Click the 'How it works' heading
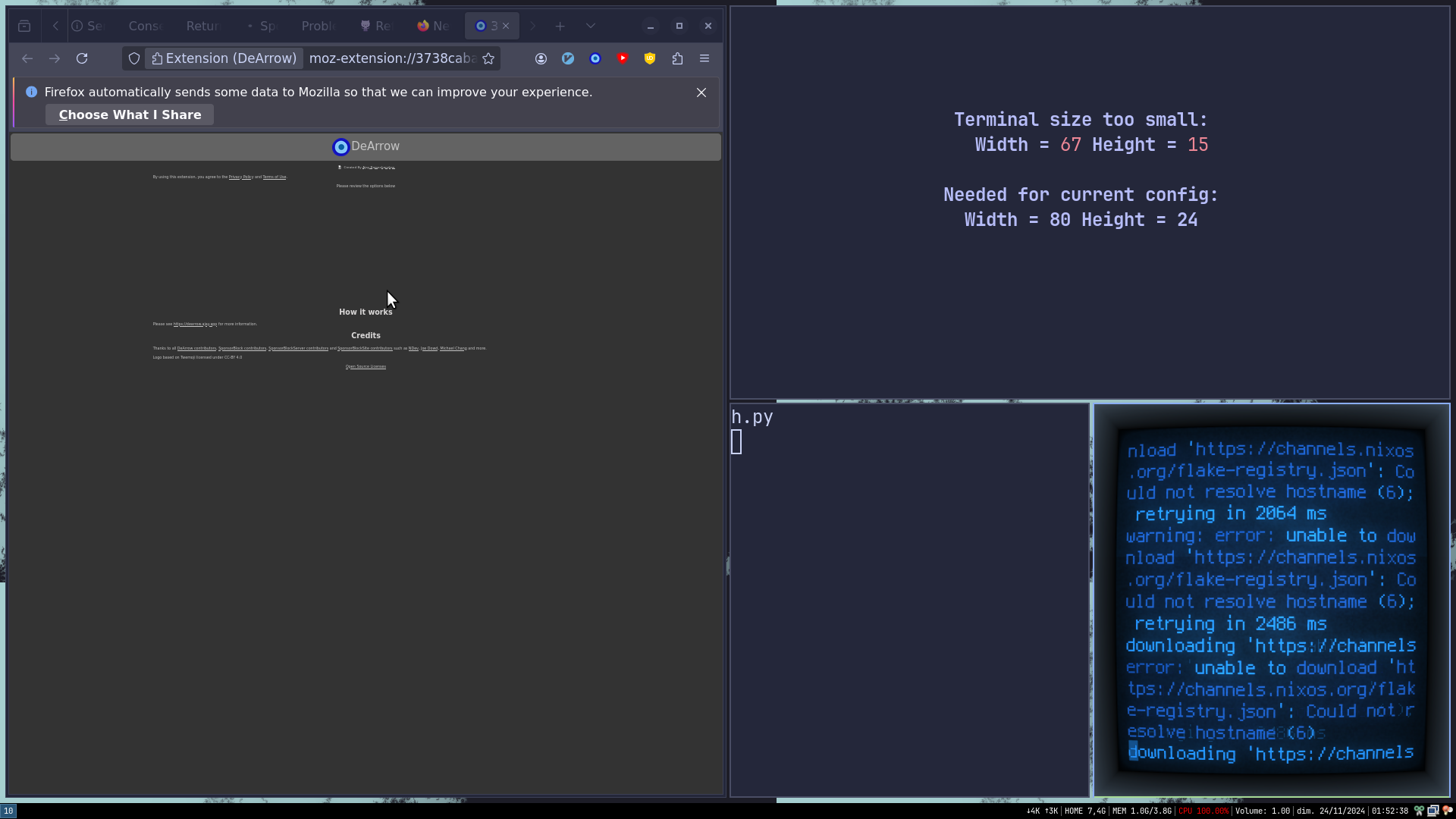The image size is (1456, 819). click(366, 312)
